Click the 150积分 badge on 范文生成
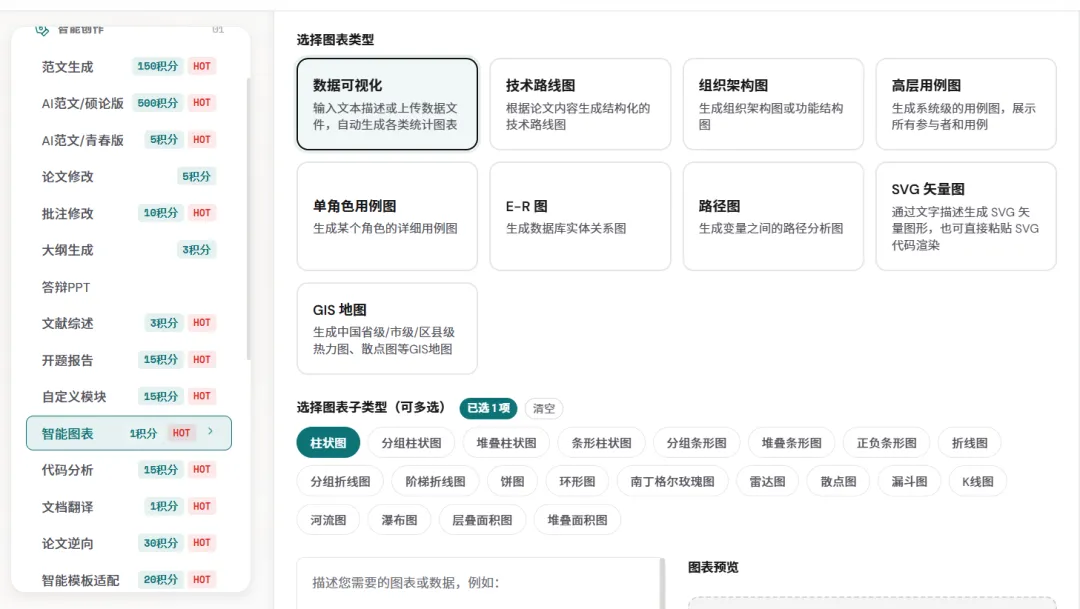Image resolution: width=1080 pixels, height=609 pixels. pyautogui.click(x=158, y=66)
